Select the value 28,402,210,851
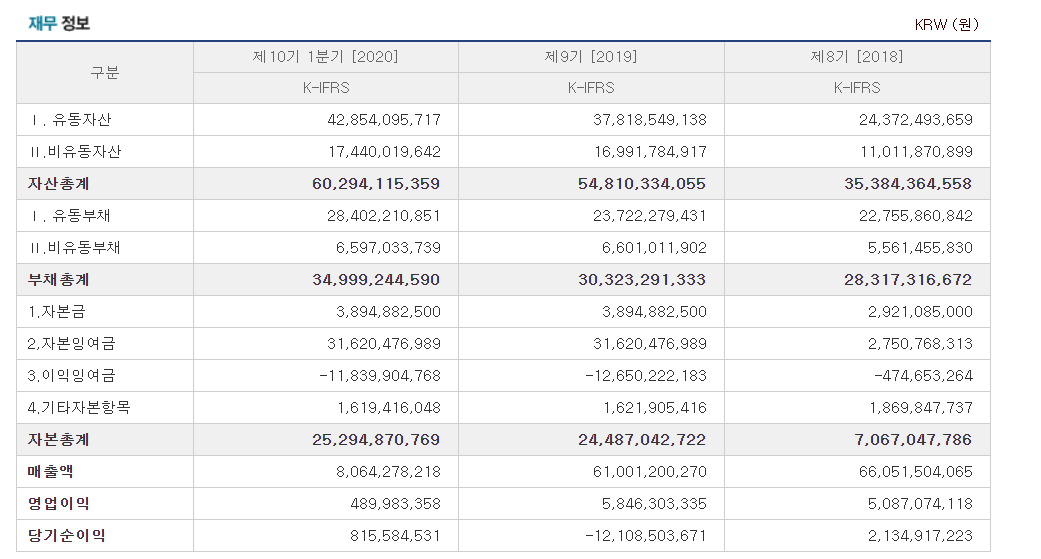 [384, 216]
